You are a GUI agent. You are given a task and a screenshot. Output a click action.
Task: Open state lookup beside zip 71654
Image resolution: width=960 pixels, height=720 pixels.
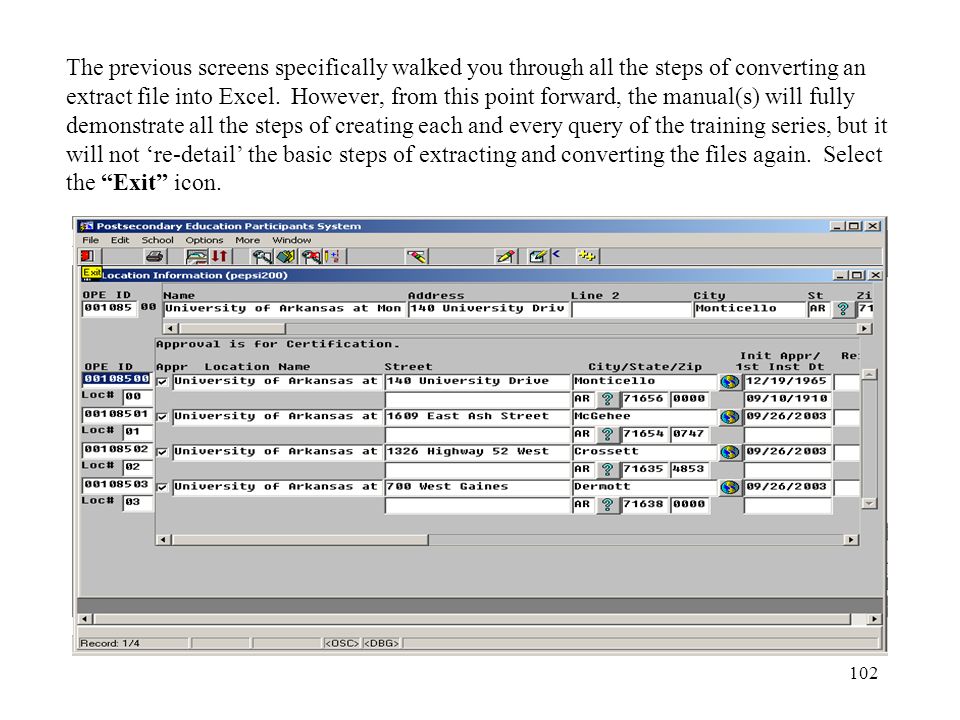607,434
